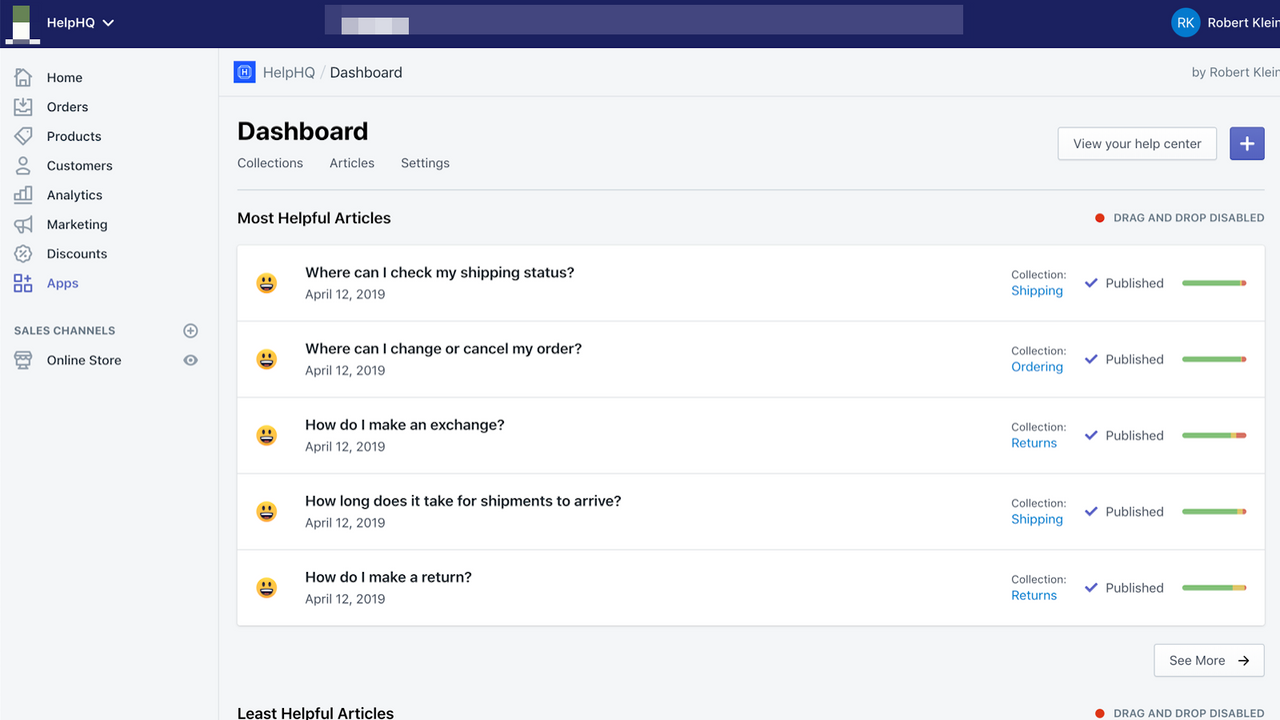The image size is (1280, 720).
Task: Add a sales channel with plus icon
Action: point(191,330)
